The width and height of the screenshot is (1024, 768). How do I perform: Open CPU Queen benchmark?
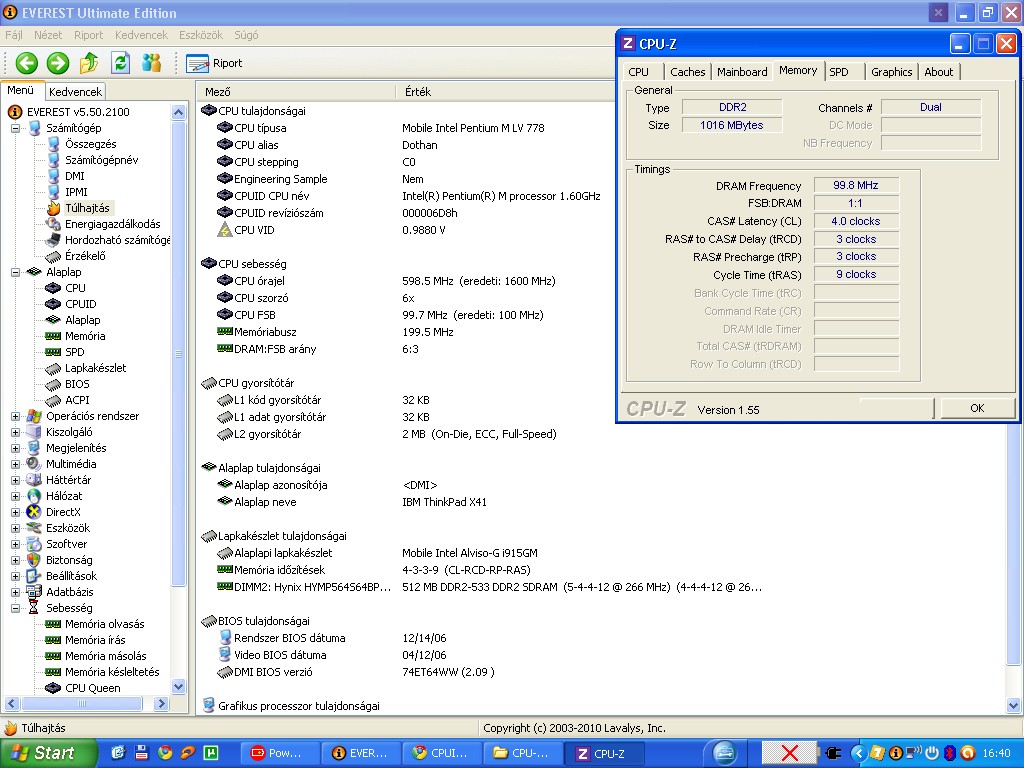[x=92, y=688]
